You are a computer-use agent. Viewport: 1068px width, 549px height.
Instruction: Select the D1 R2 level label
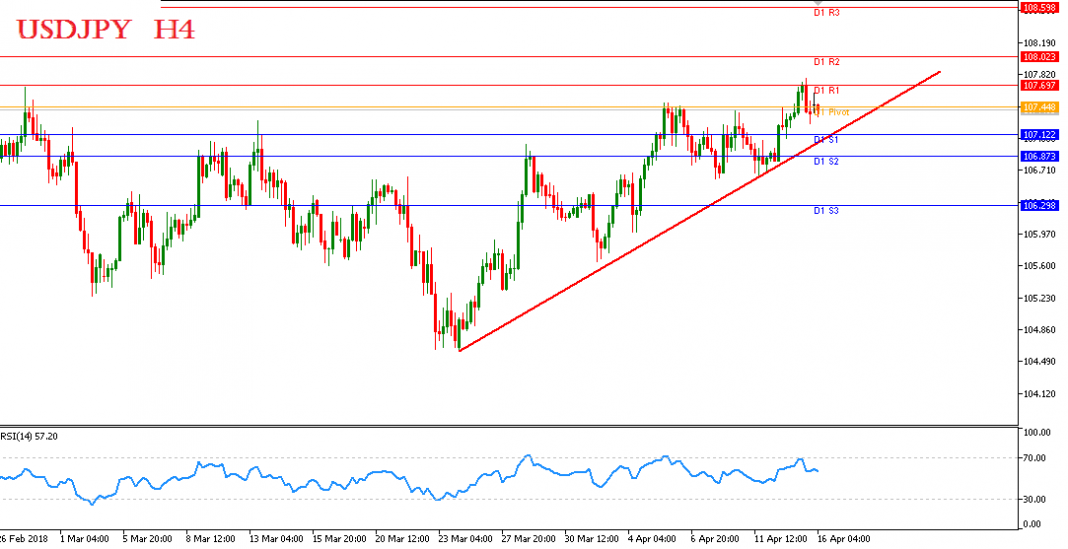coord(826,62)
